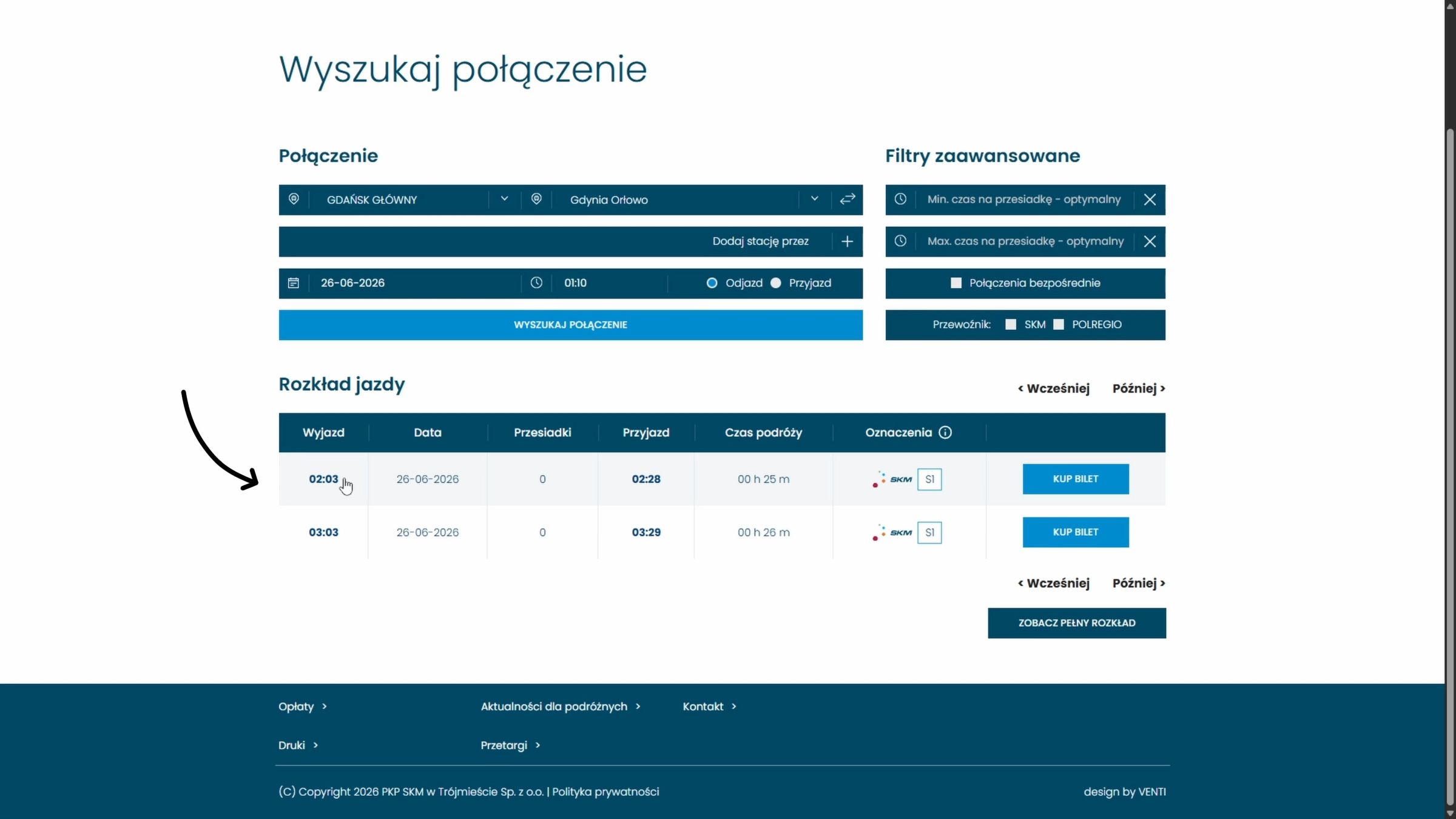Click travel time 00 h 26 m
Screen dimensions: 1456x819
pyautogui.click(x=763, y=533)
